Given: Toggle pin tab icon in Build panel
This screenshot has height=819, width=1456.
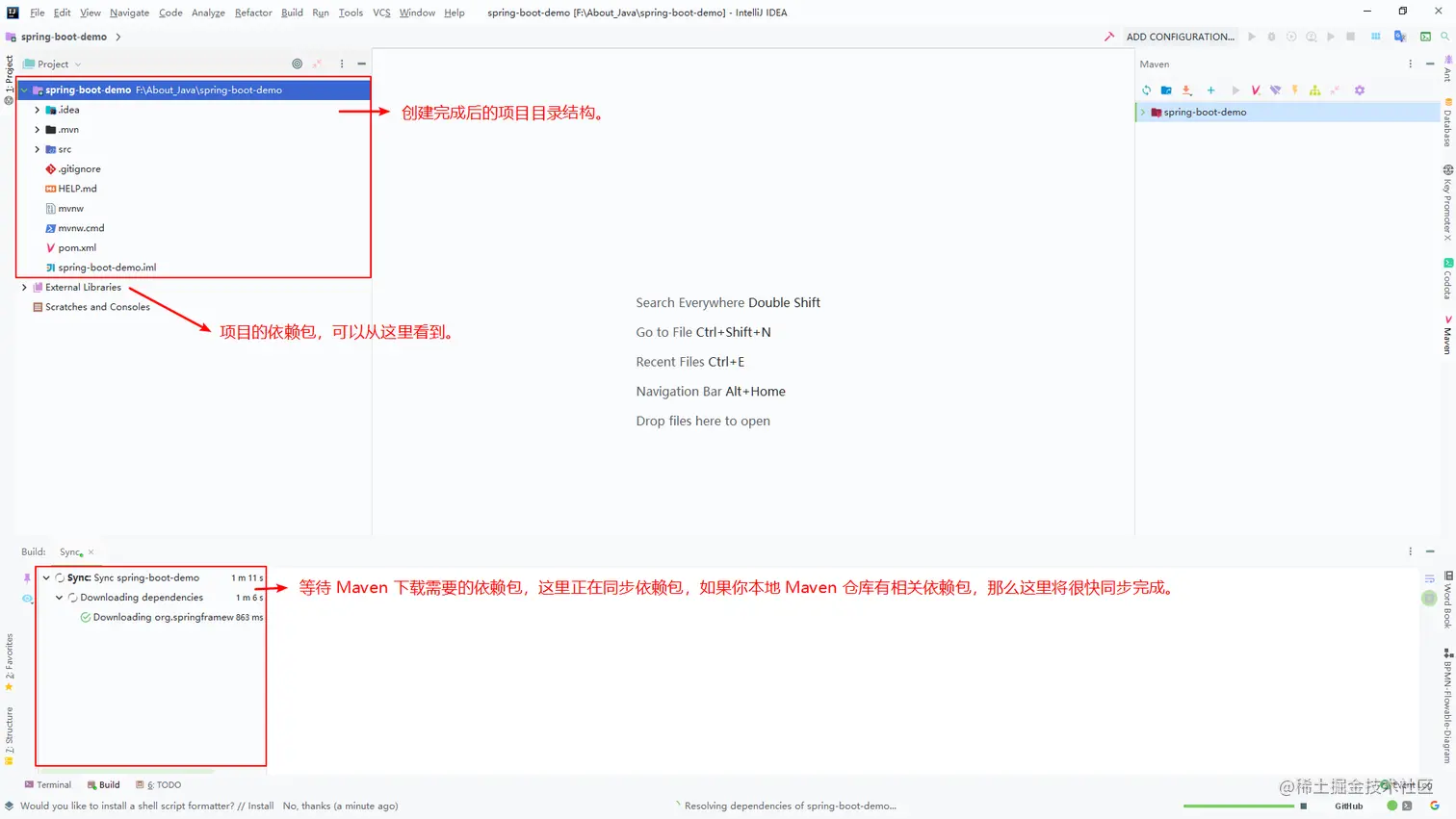Looking at the screenshot, I should coord(27,578).
